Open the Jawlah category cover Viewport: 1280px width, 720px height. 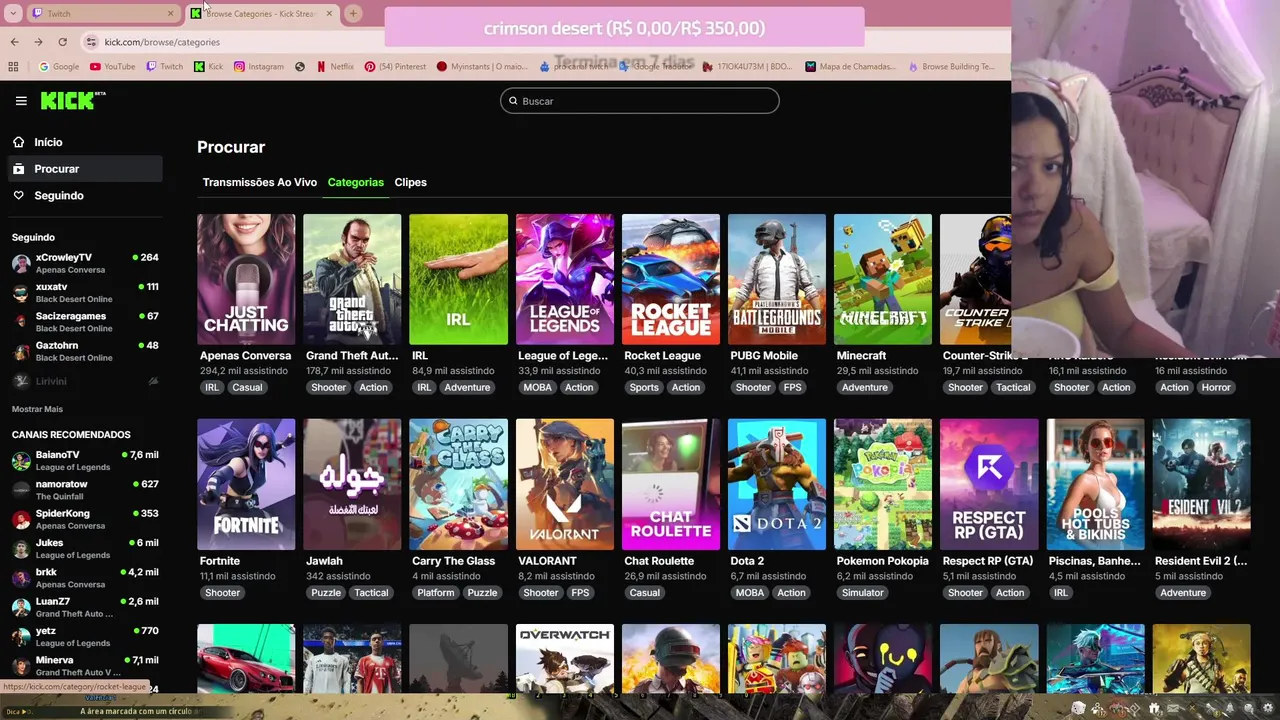352,484
